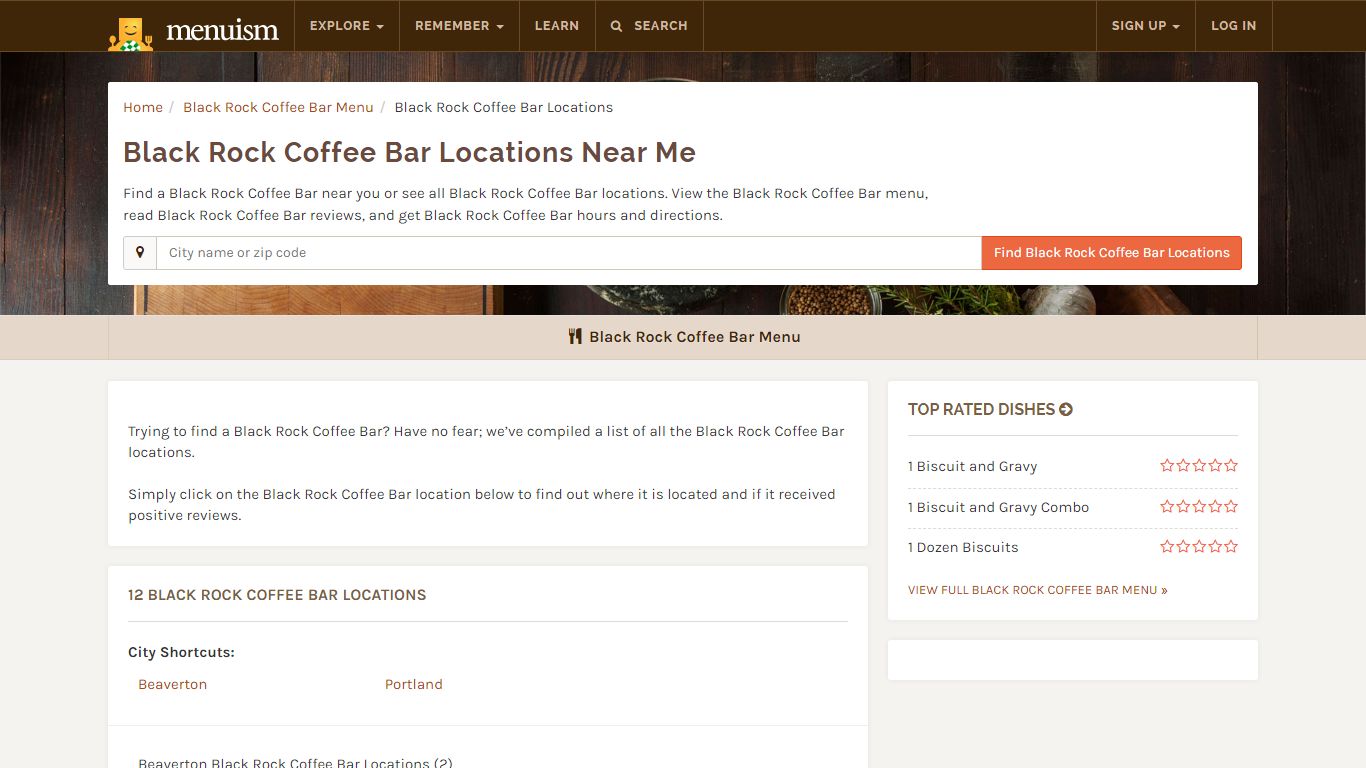Click the fork and knife menu icon
1366x768 pixels.
(575, 337)
